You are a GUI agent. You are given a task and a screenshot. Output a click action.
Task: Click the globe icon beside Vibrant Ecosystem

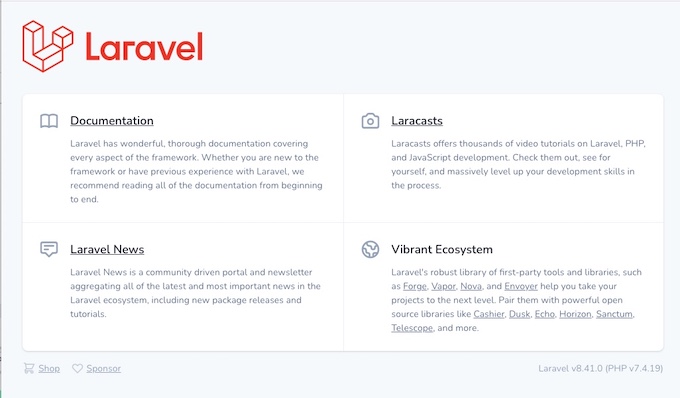[x=370, y=249]
